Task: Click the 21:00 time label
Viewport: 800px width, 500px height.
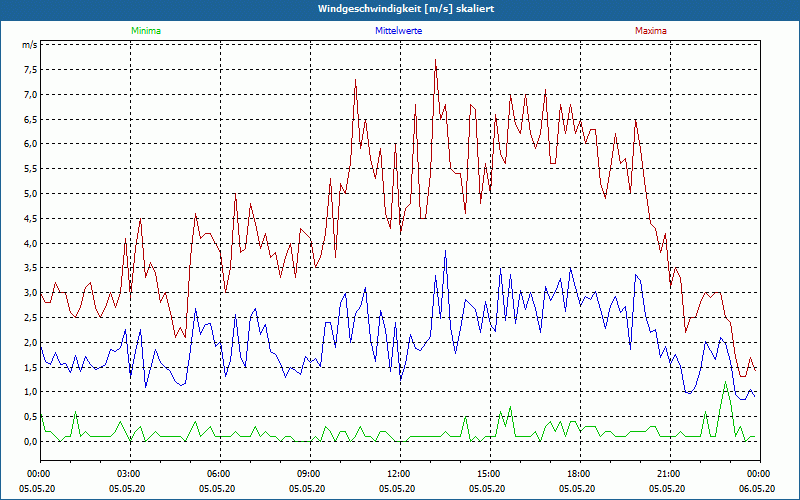Action: click(x=670, y=474)
